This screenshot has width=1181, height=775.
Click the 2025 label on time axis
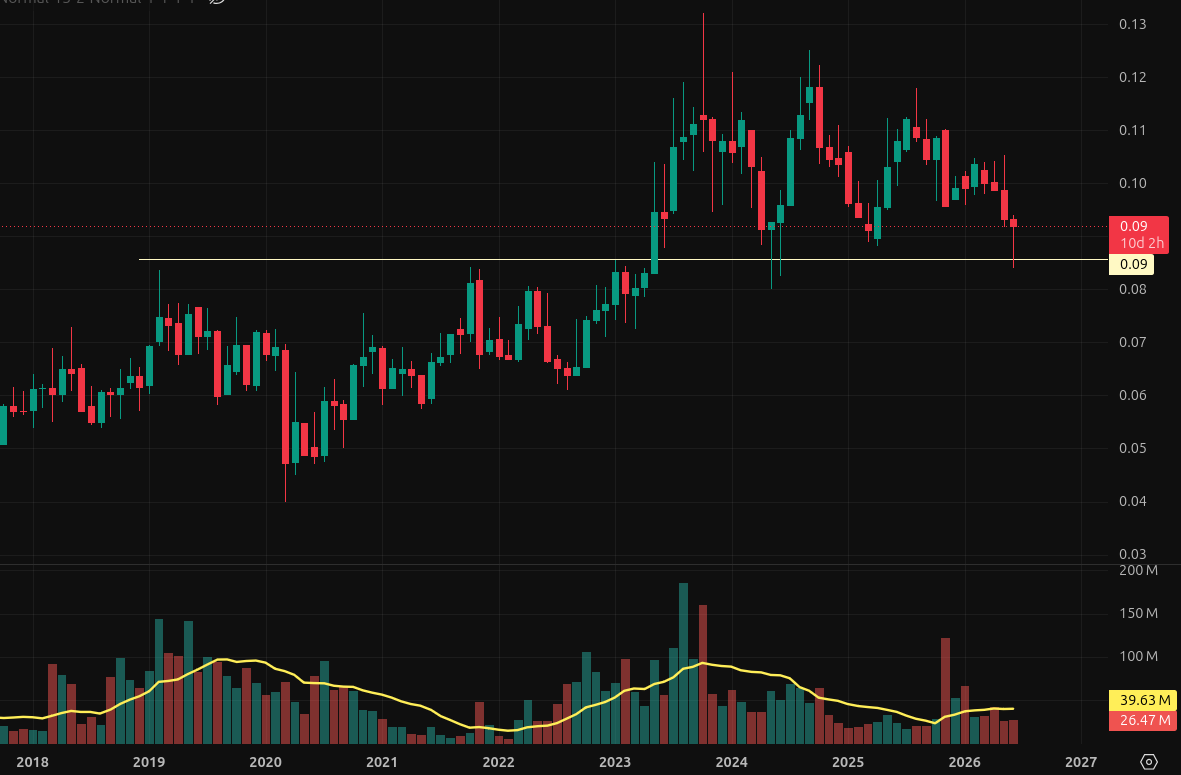pyautogui.click(x=848, y=762)
